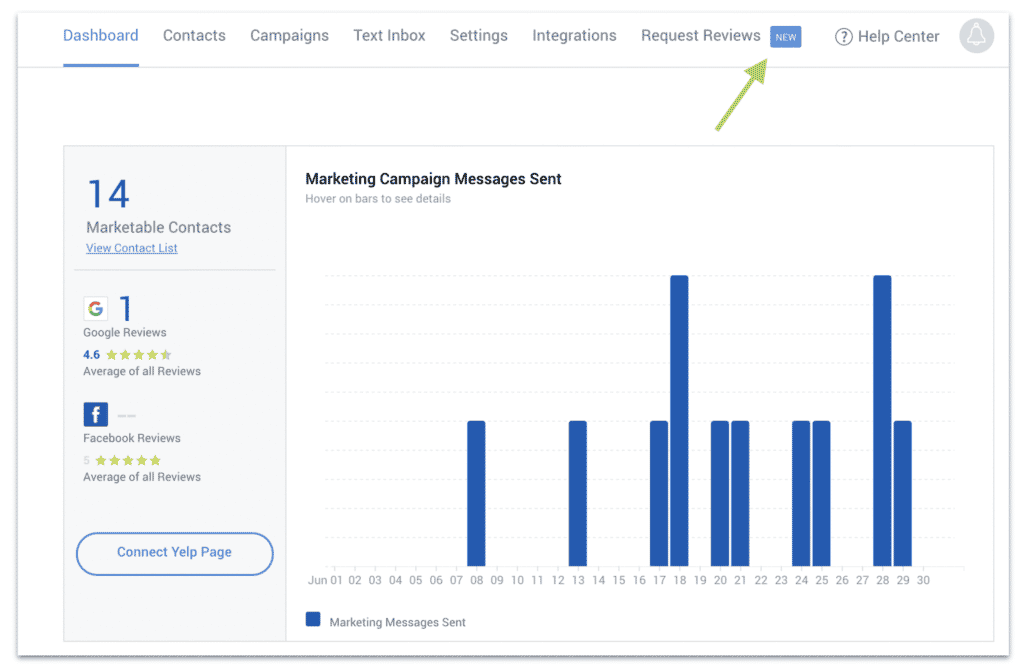Click the Facebook Reviews label
Viewport: 1024px width, 670px height.
tap(132, 438)
